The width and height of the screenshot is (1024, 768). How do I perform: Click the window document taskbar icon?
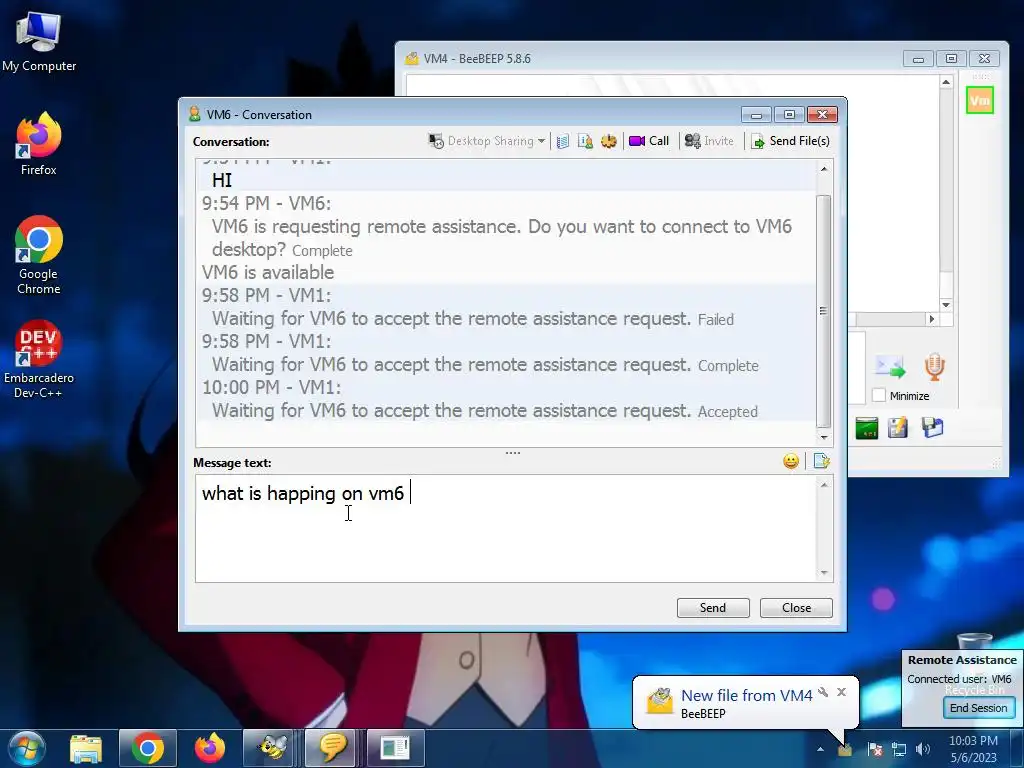point(395,748)
